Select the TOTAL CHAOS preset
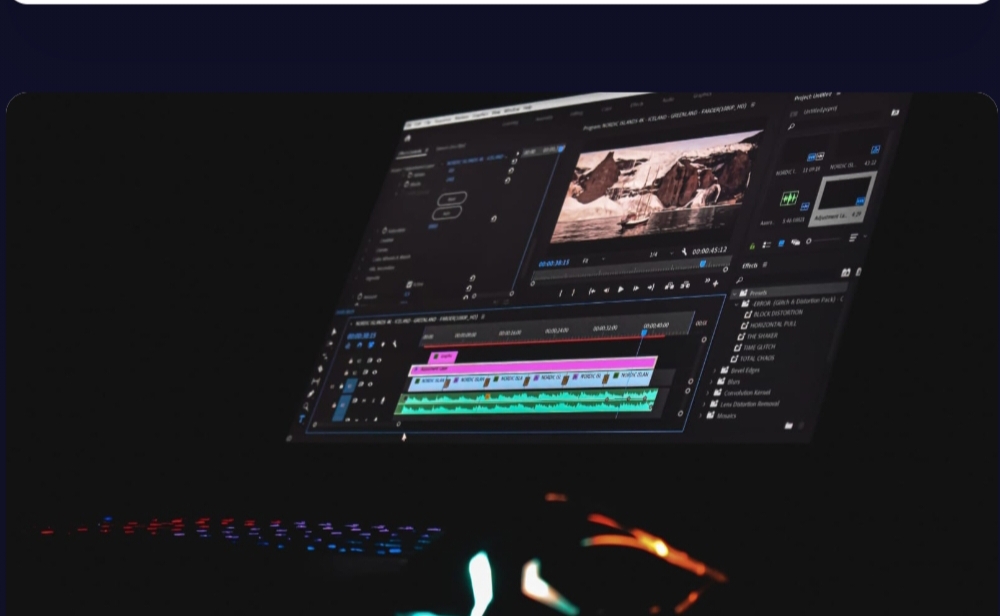 coord(756,359)
